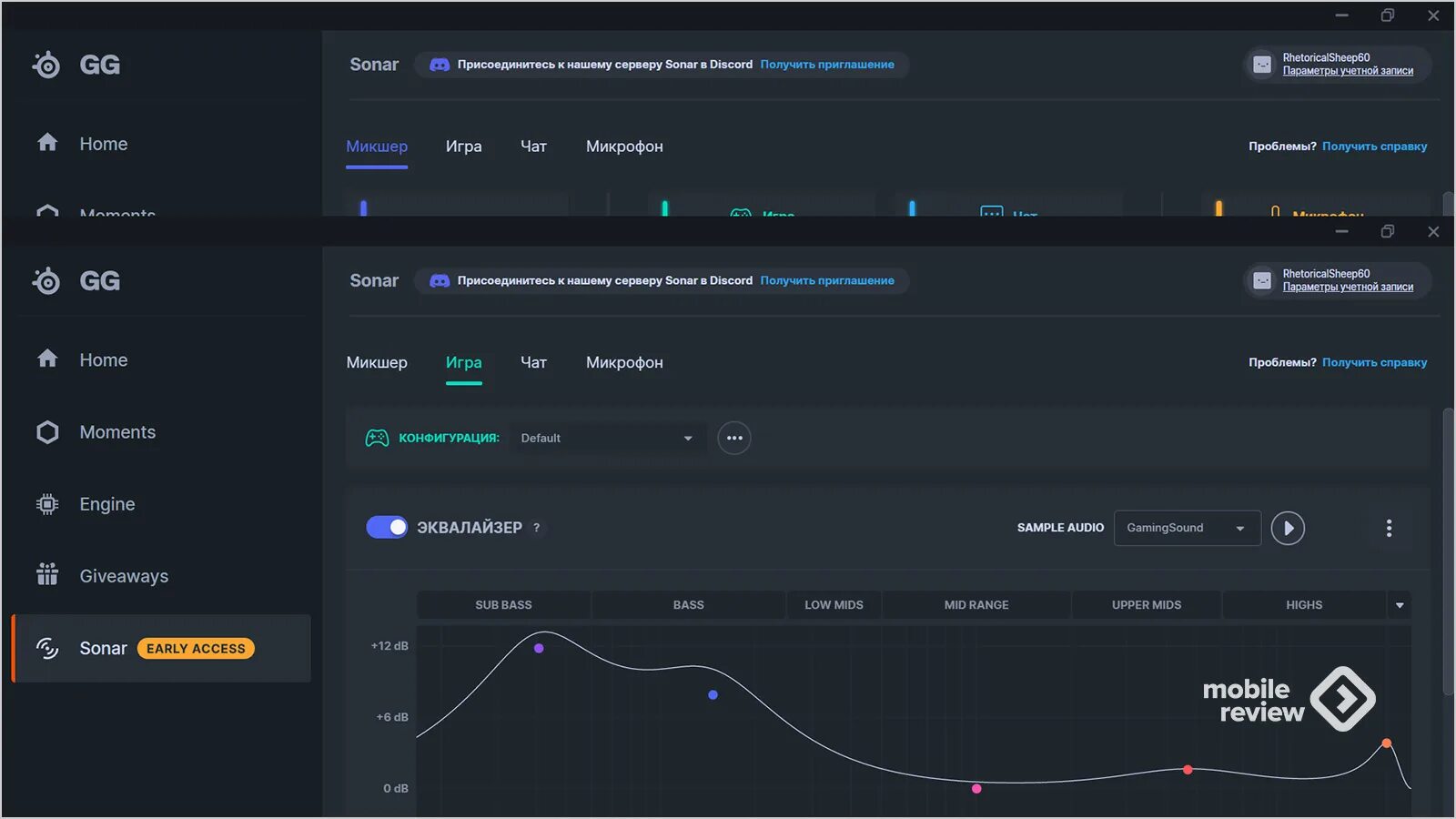Image resolution: width=1456 pixels, height=819 pixels.
Task: Select the Игра tab in front window
Action: coord(464,363)
